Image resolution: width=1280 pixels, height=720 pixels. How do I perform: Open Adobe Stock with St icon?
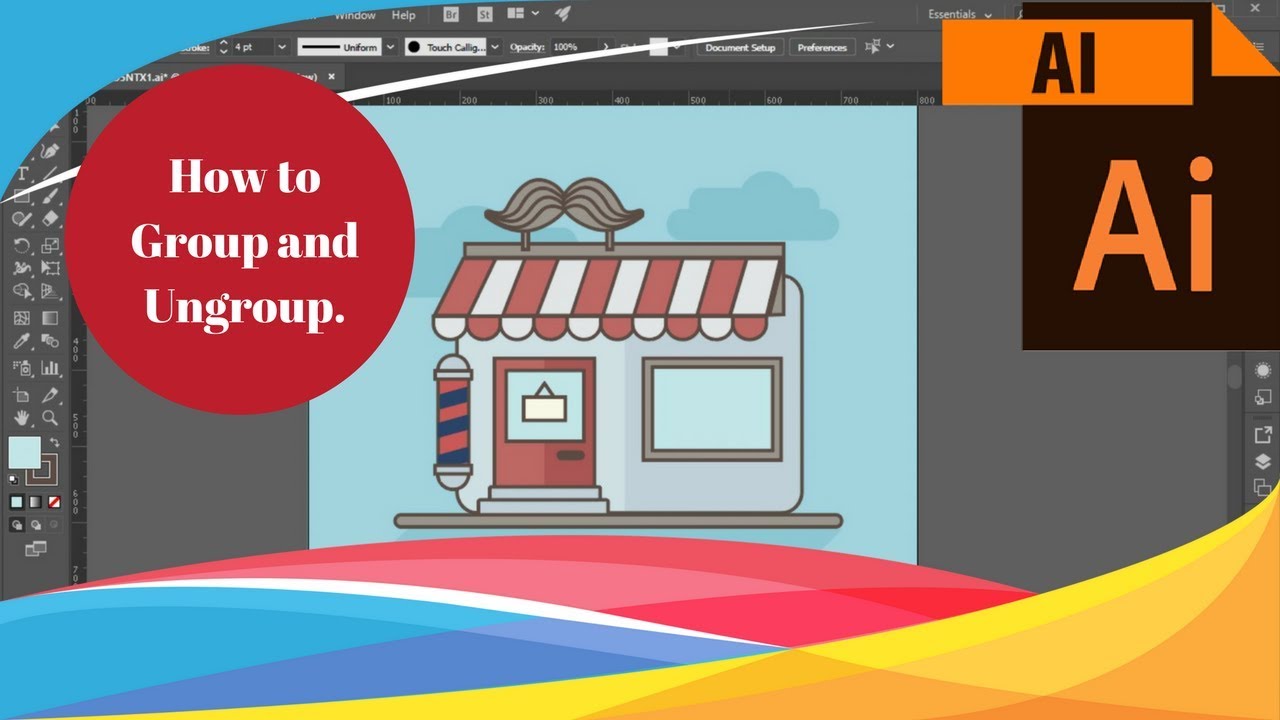[x=485, y=14]
